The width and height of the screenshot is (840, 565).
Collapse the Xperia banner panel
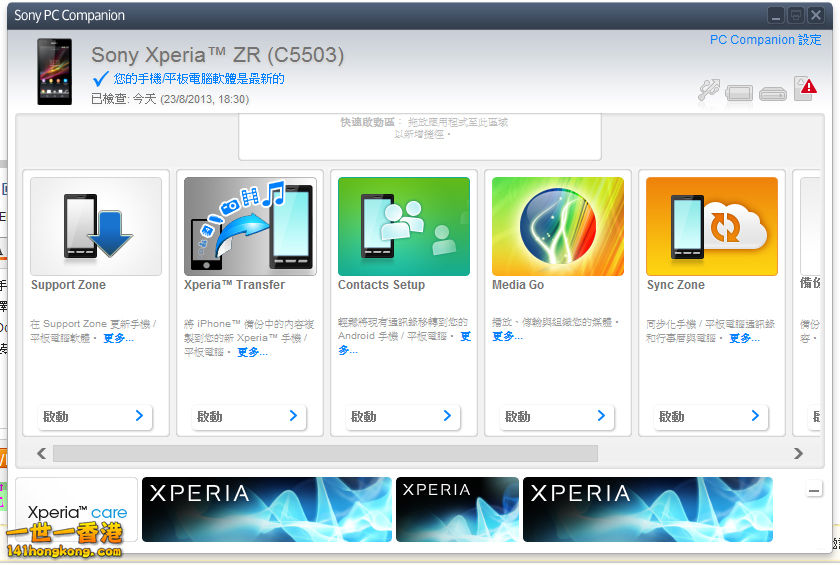[x=814, y=490]
